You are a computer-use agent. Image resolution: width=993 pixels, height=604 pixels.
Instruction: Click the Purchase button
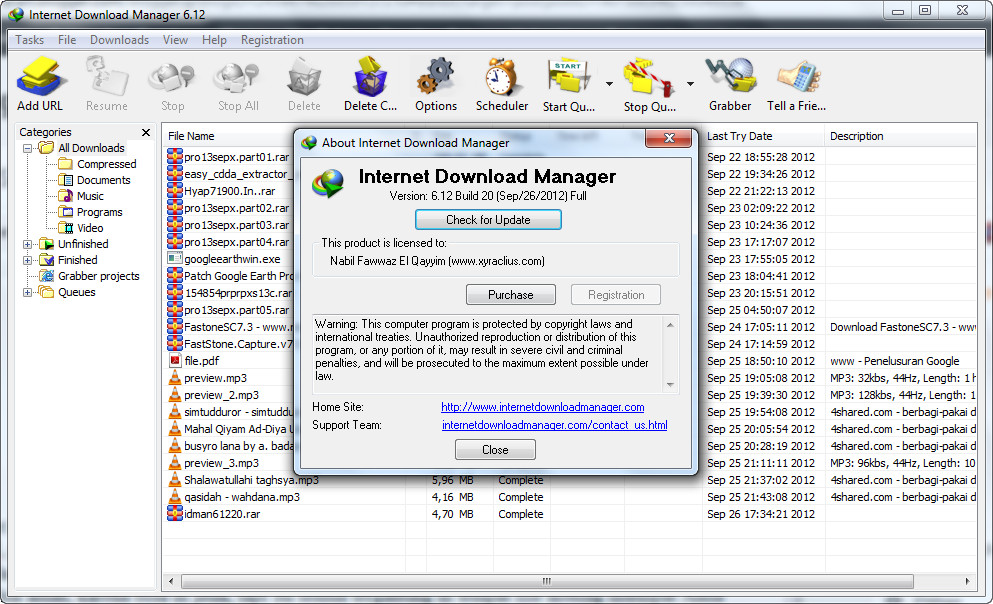click(510, 294)
